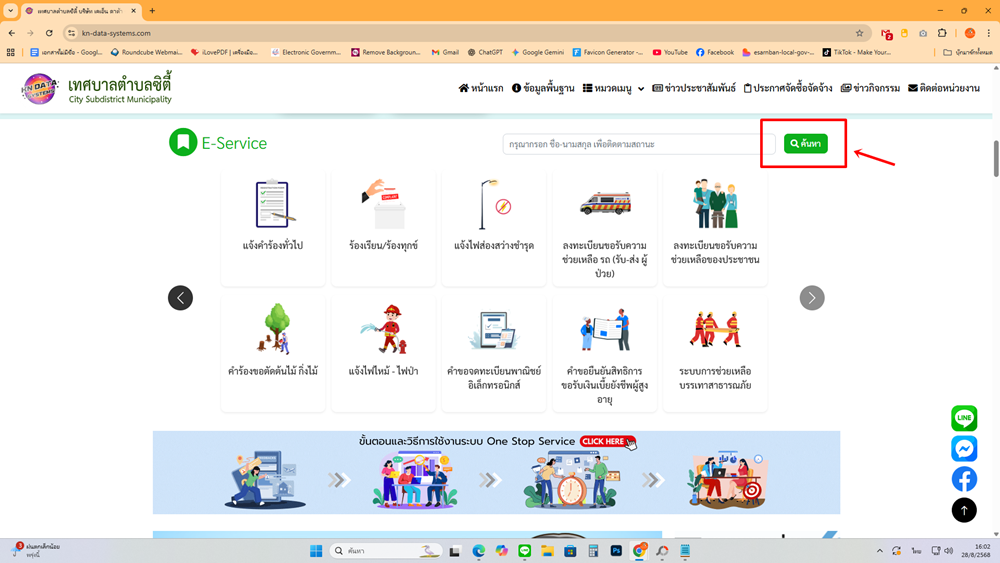Go back with carousel left arrow
Screen dimensions: 1000x563
pyautogui.click(x=180, y=298)
